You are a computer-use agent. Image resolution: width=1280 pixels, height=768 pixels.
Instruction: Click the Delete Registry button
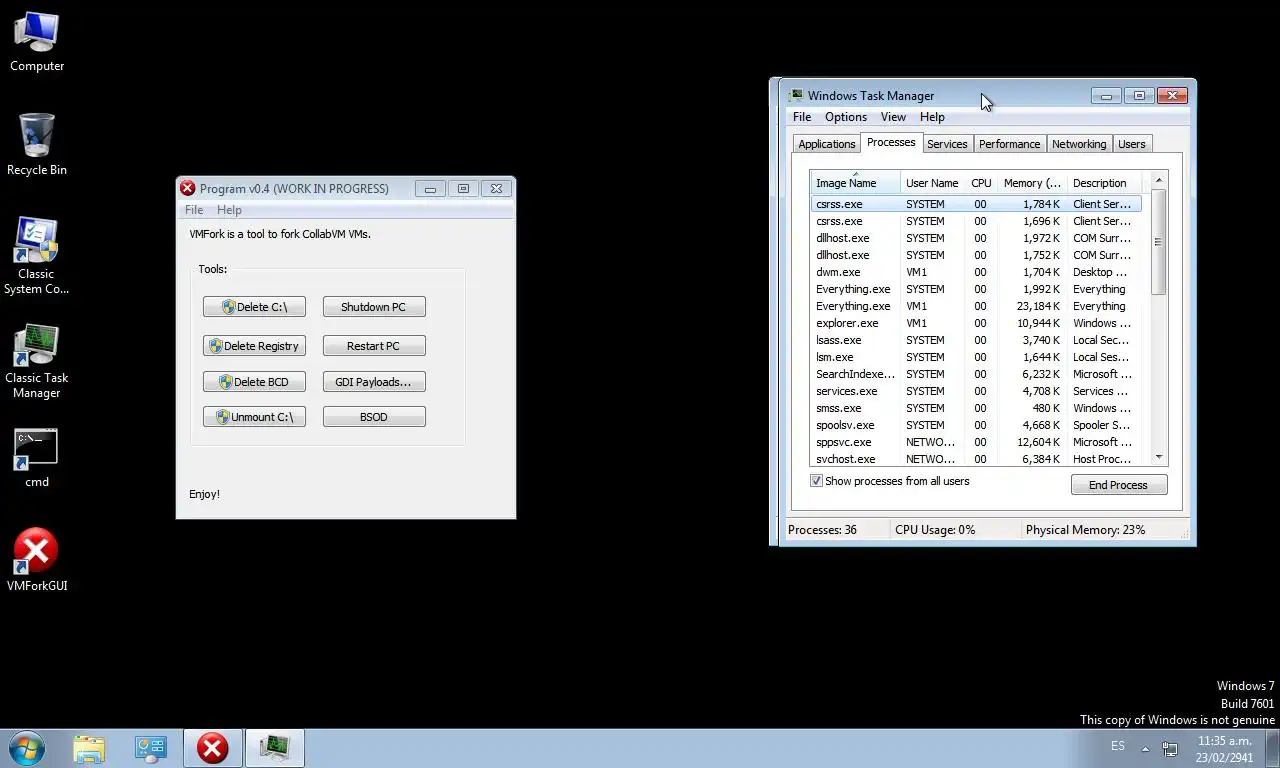[x=254, y=346]
